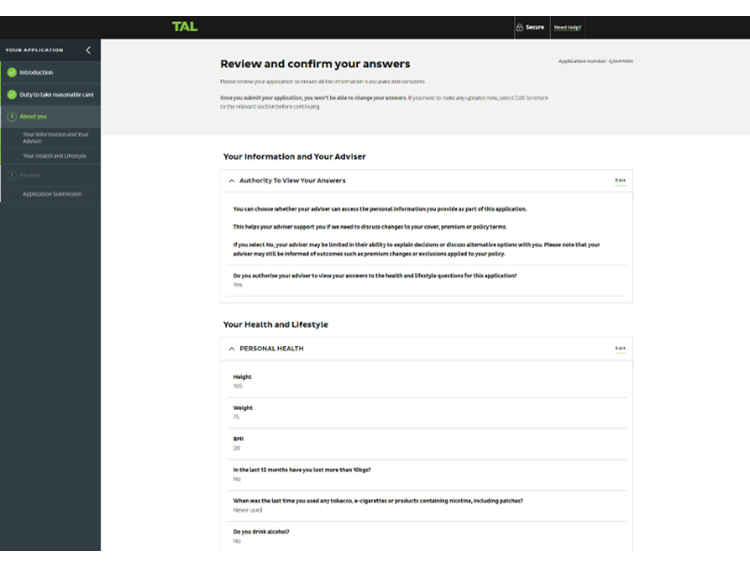Edit the Authority To View Your Answers section
The height and width of the screenshot is (568, 750).
click(x=620, y=180)
